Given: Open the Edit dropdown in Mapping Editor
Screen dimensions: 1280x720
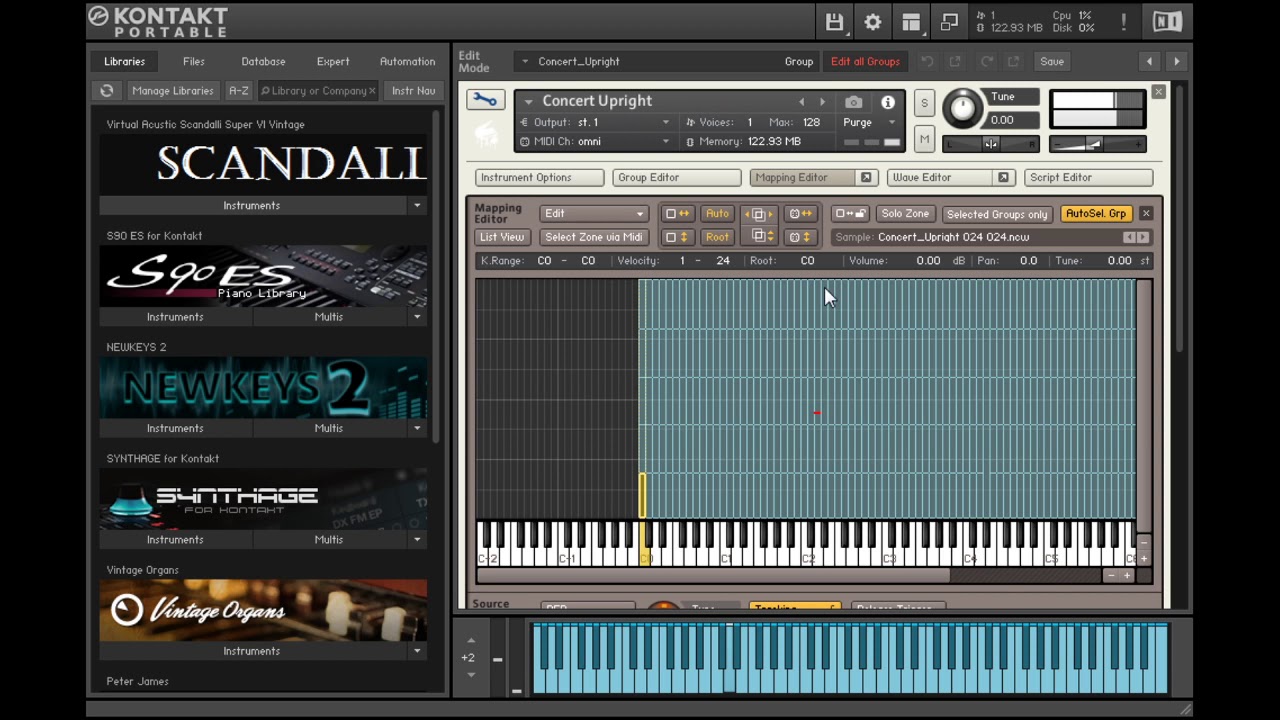Looking at the screenshot, I should [594, 214].
